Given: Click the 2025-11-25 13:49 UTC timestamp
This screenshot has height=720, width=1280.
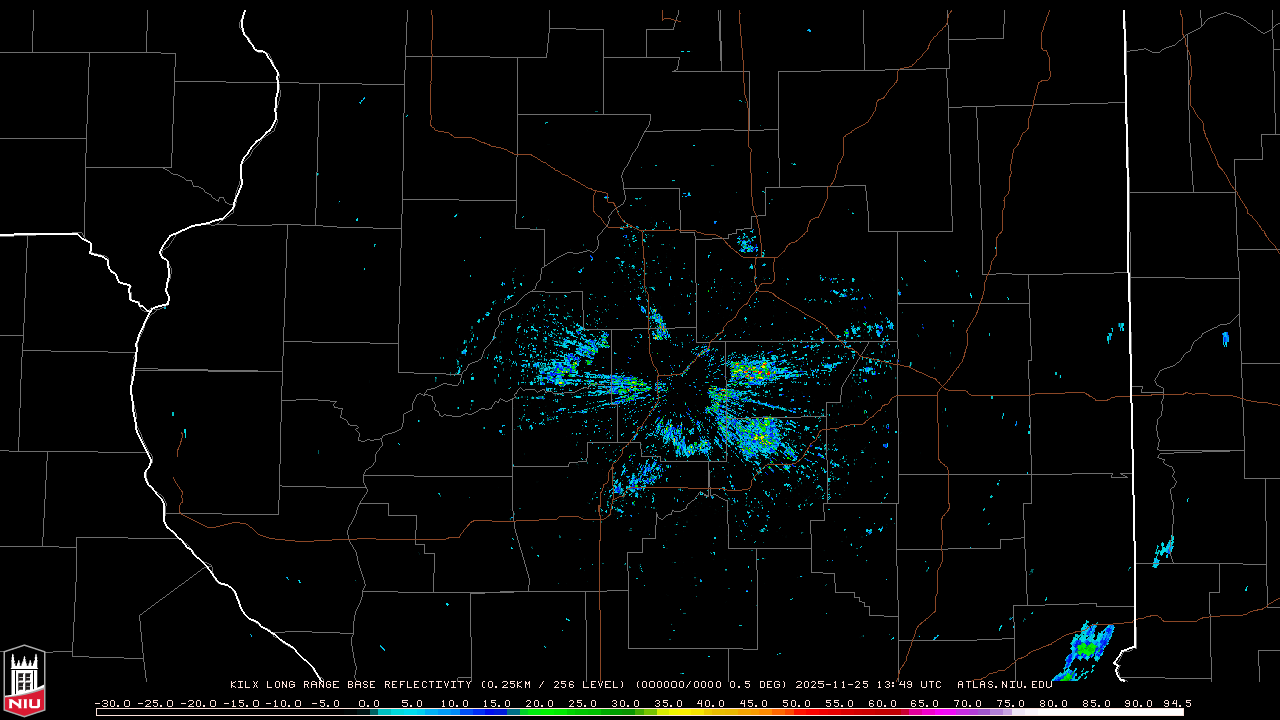Looking at the screenshot, I should (x=868, y=685).
